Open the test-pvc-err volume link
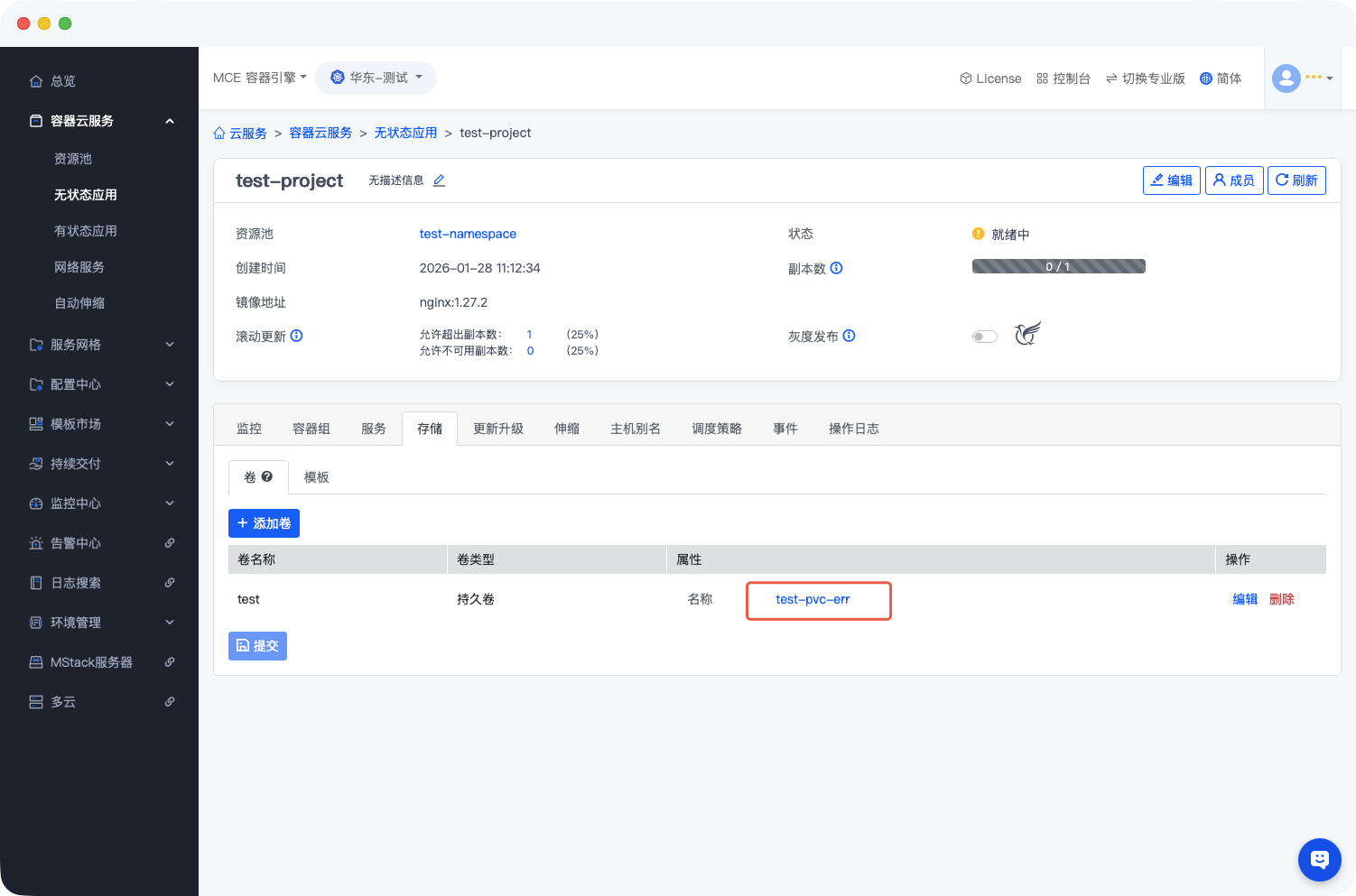The image size is (1356, 896). (x=813, y=599)
